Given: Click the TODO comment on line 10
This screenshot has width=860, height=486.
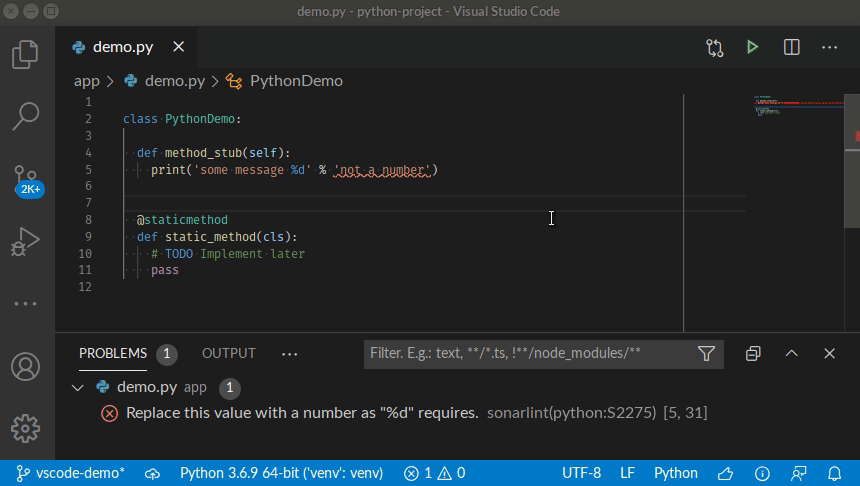Looking at the screenshot, I should coord(228,254).
